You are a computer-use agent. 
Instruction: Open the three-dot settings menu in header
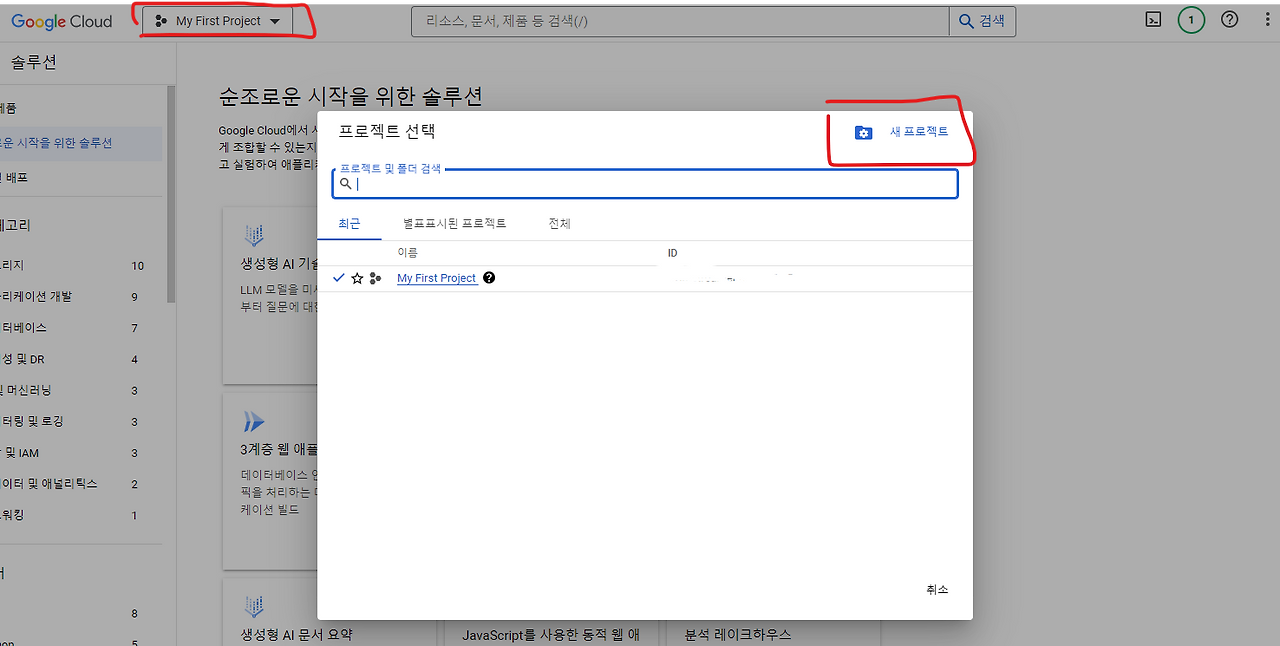point(1268,20)
